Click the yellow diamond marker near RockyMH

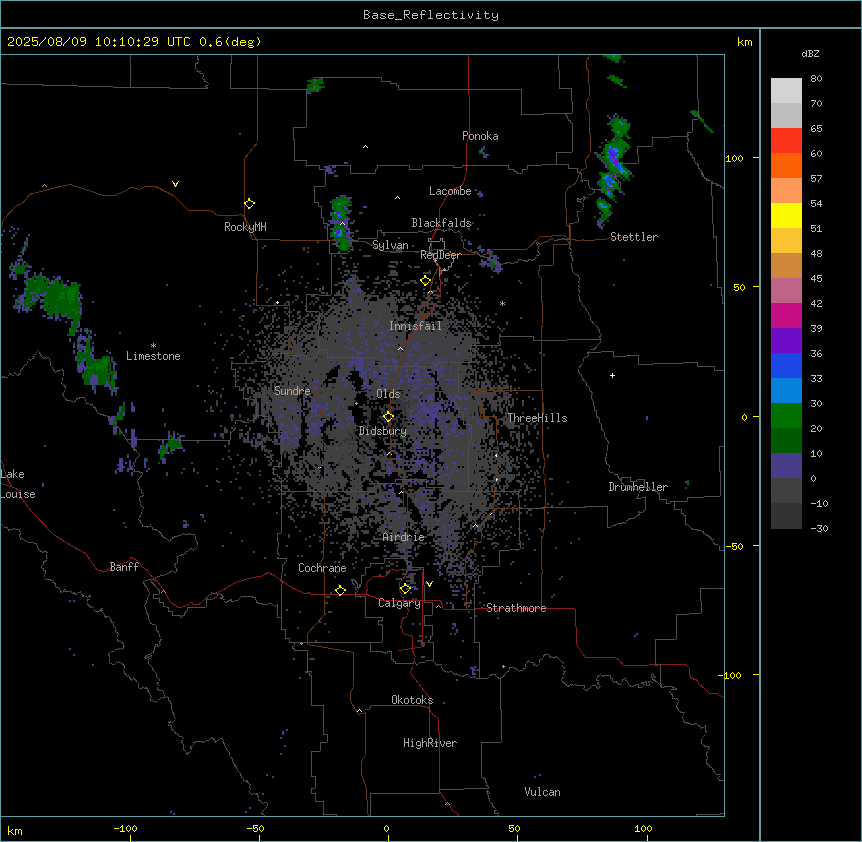[250, 204]
